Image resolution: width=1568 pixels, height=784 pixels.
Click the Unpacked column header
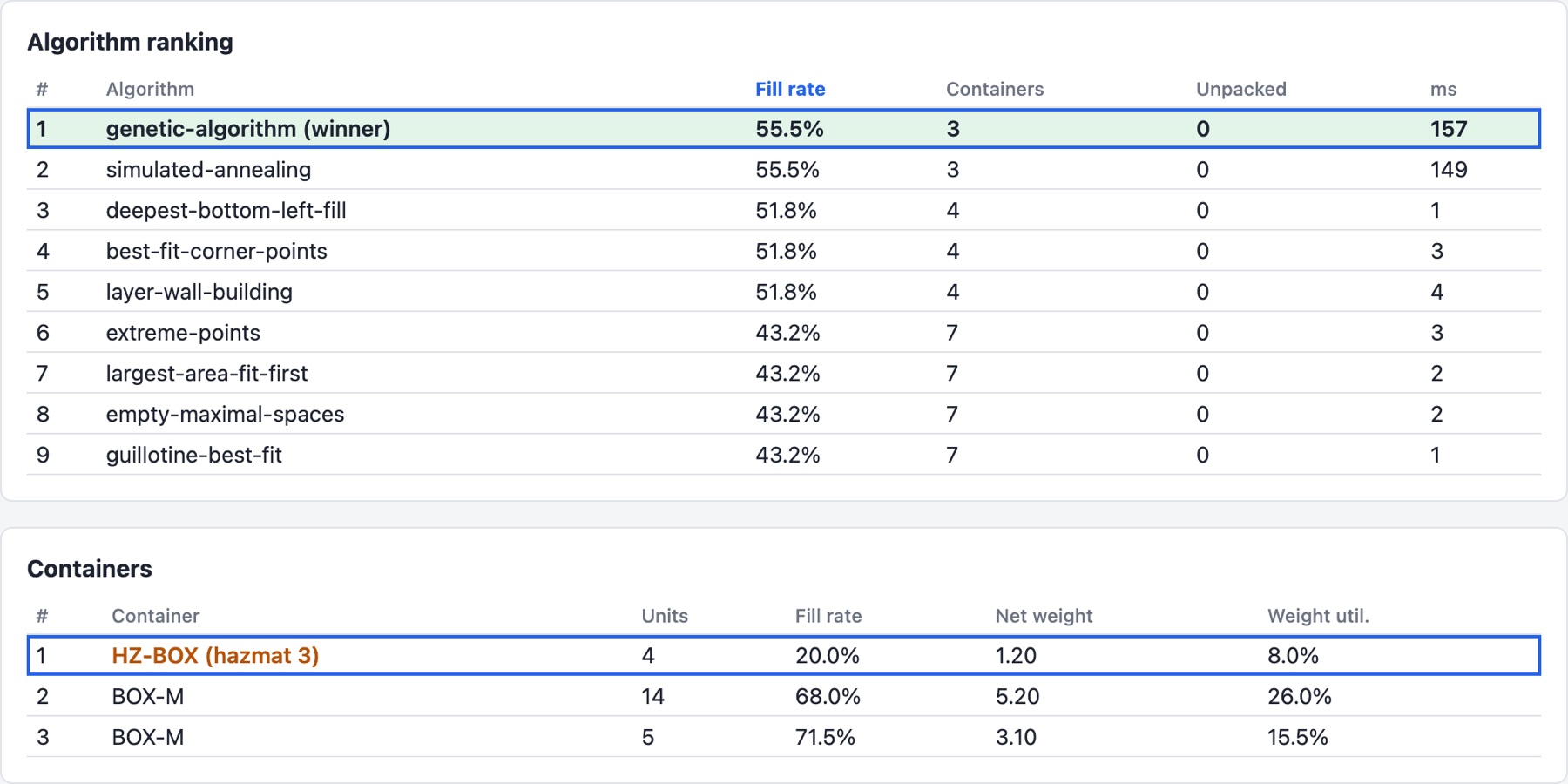click(x=1240, y=89)
